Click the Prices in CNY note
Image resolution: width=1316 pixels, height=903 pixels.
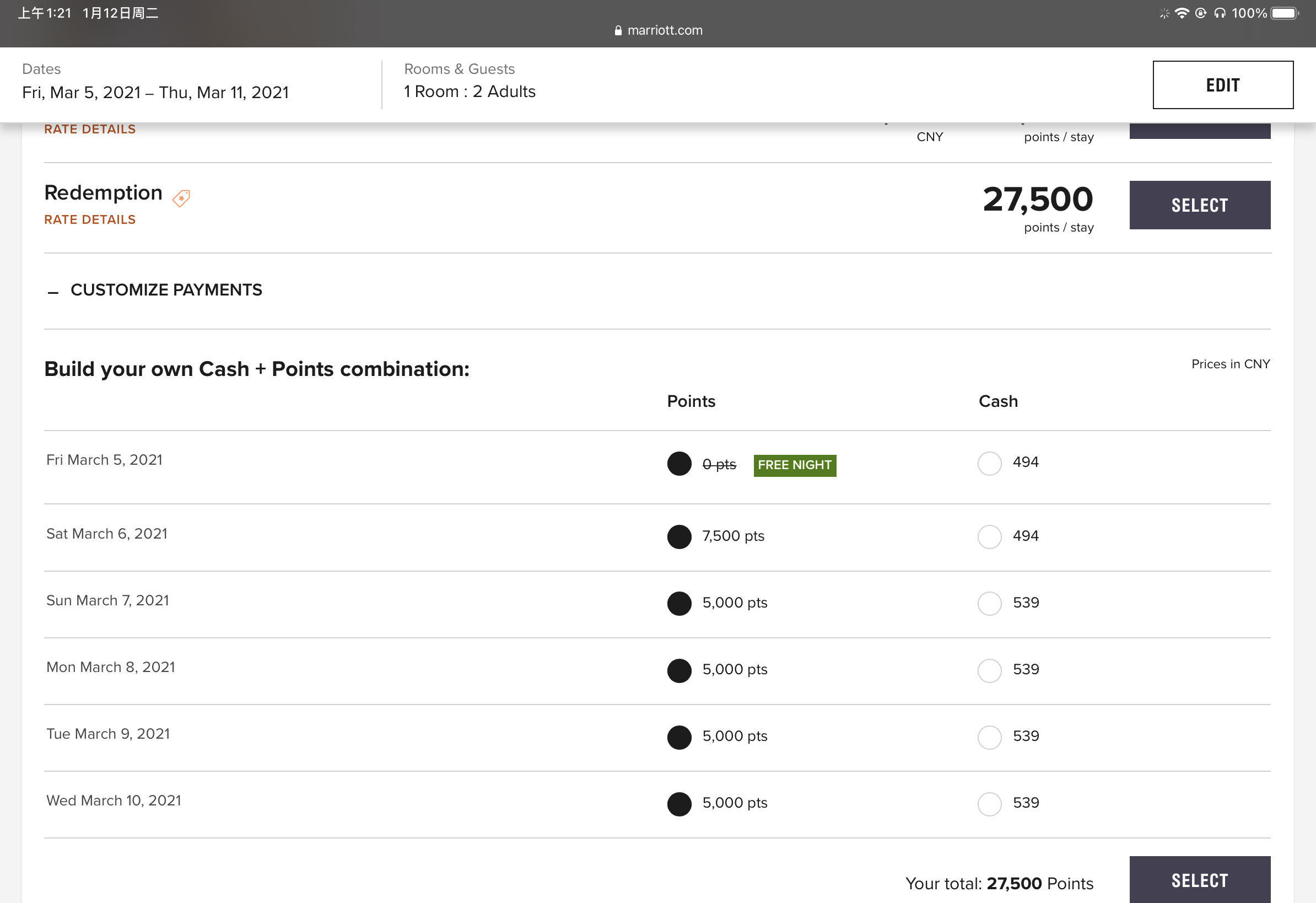coord(1231,364)
